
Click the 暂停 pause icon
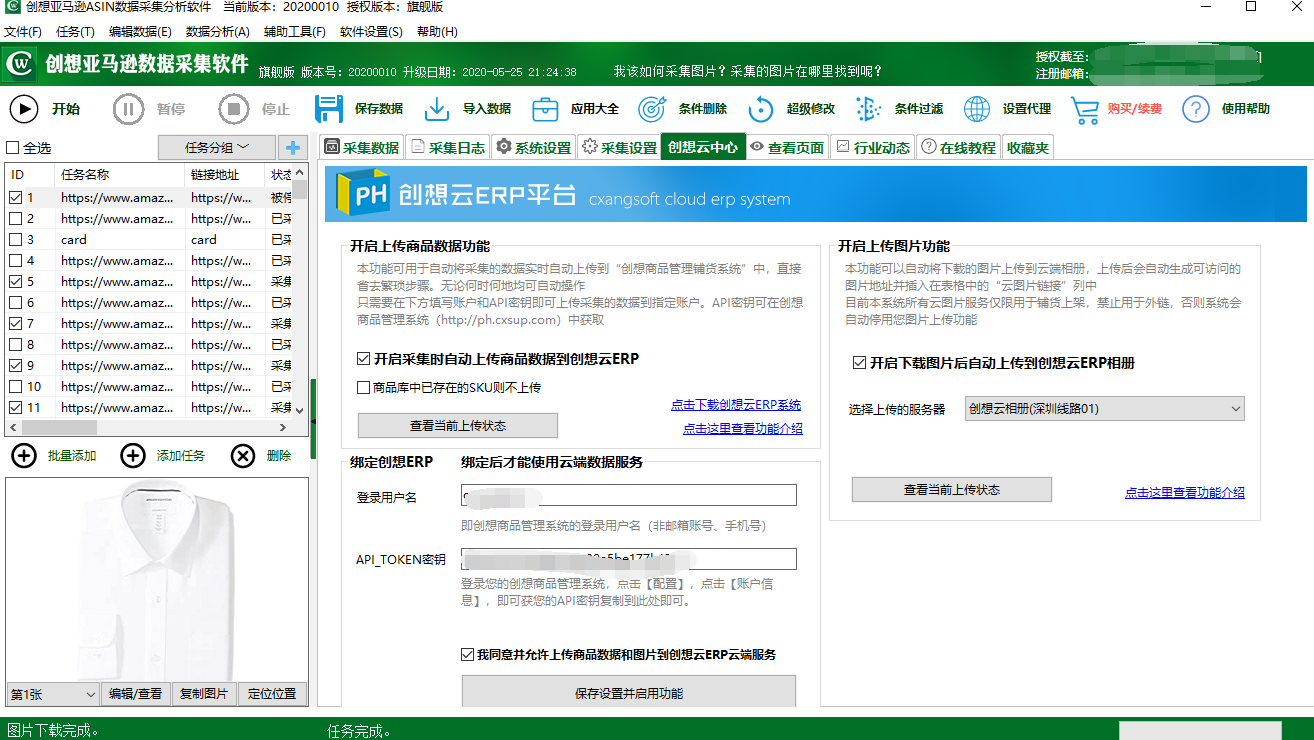[128, 109]
